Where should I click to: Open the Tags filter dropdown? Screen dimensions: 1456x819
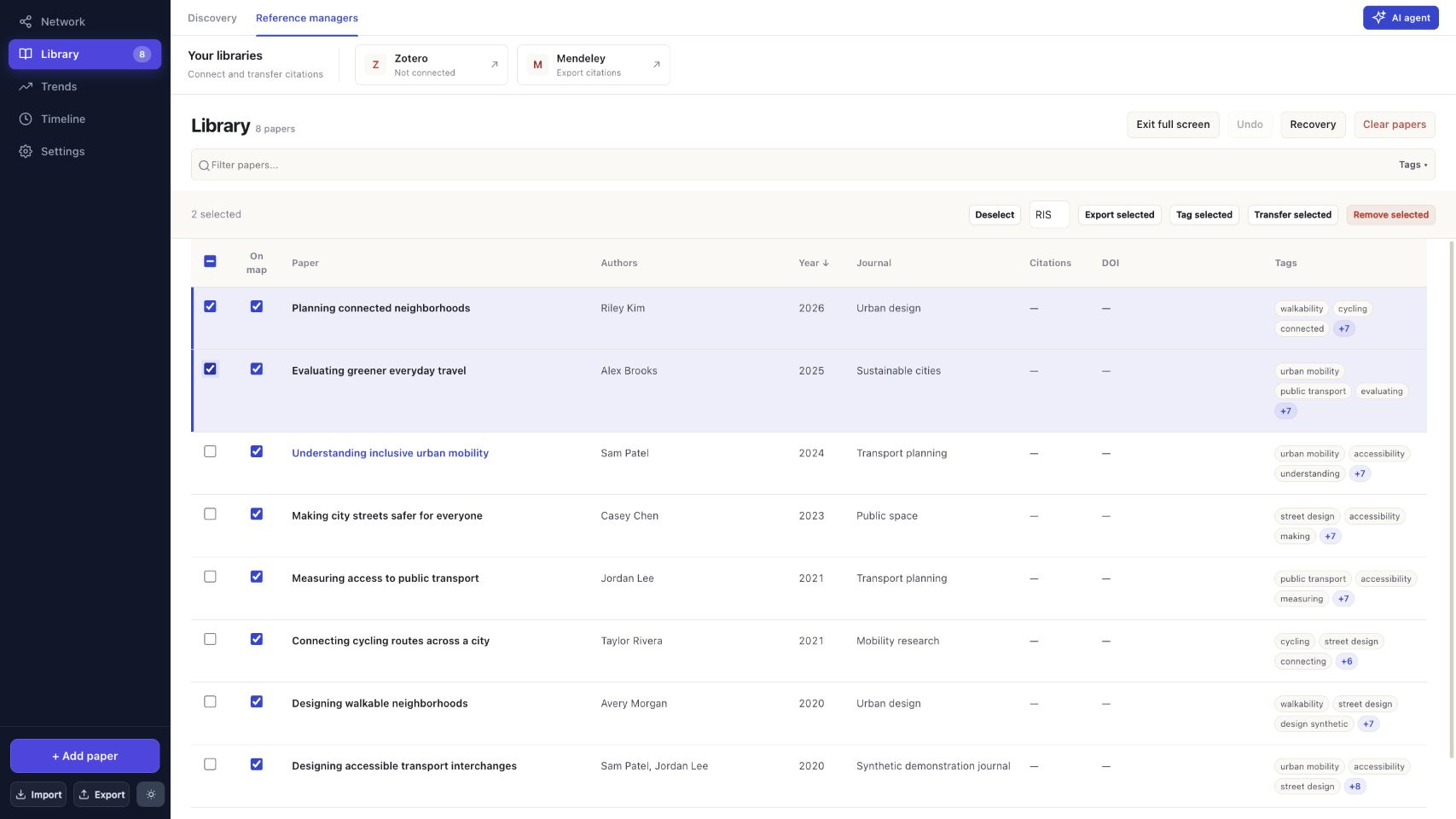[x=1412, y=165]
